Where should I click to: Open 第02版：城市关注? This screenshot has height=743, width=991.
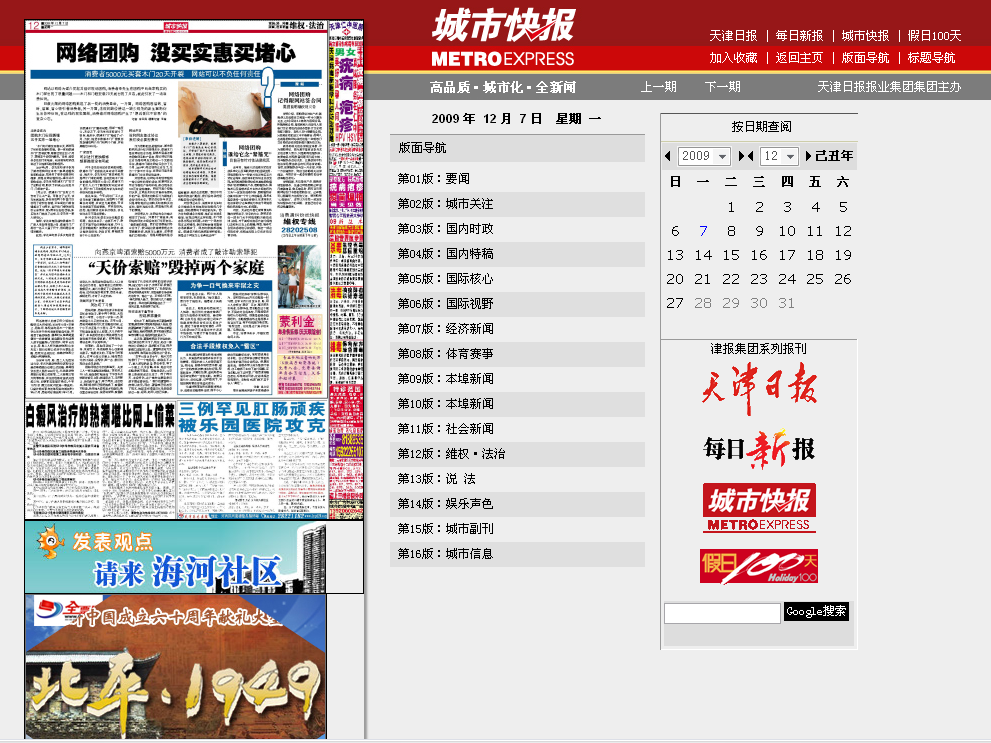pos(445,204)
